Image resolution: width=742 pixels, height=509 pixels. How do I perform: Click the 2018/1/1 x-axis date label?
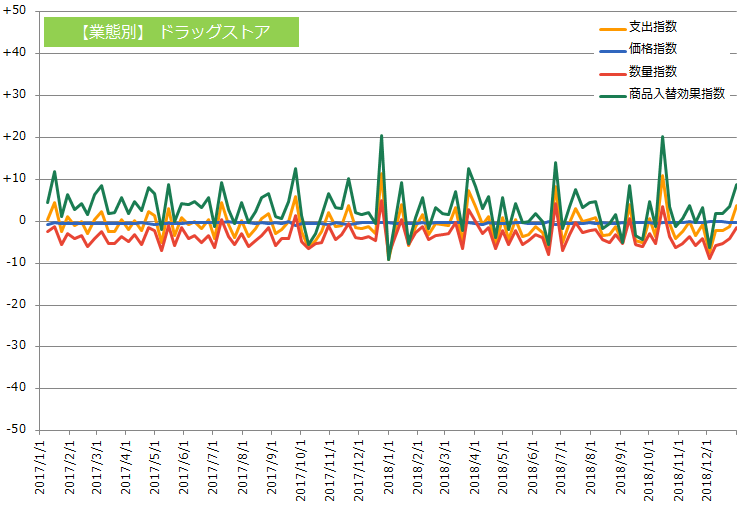click(x=389, y=468)
